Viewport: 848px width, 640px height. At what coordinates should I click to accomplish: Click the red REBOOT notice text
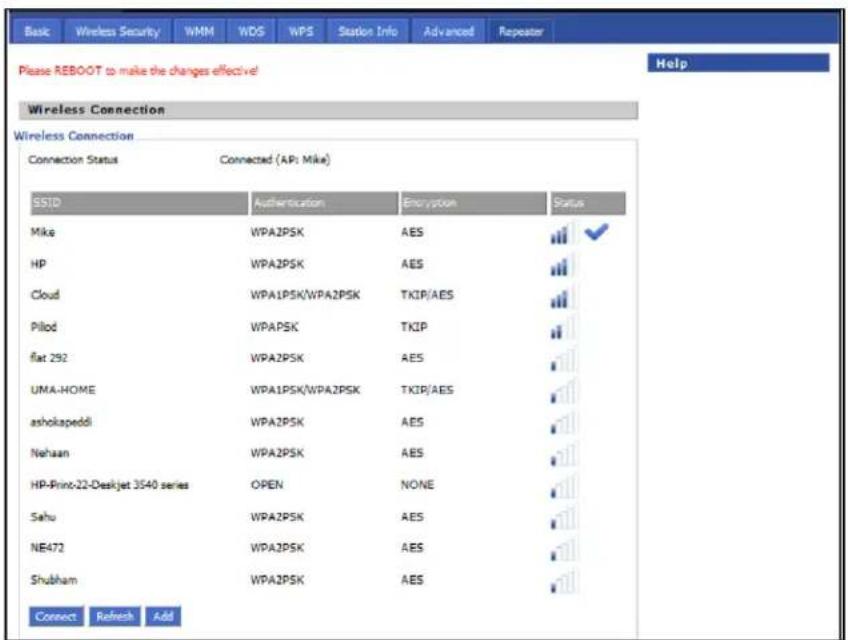(138, 70)
